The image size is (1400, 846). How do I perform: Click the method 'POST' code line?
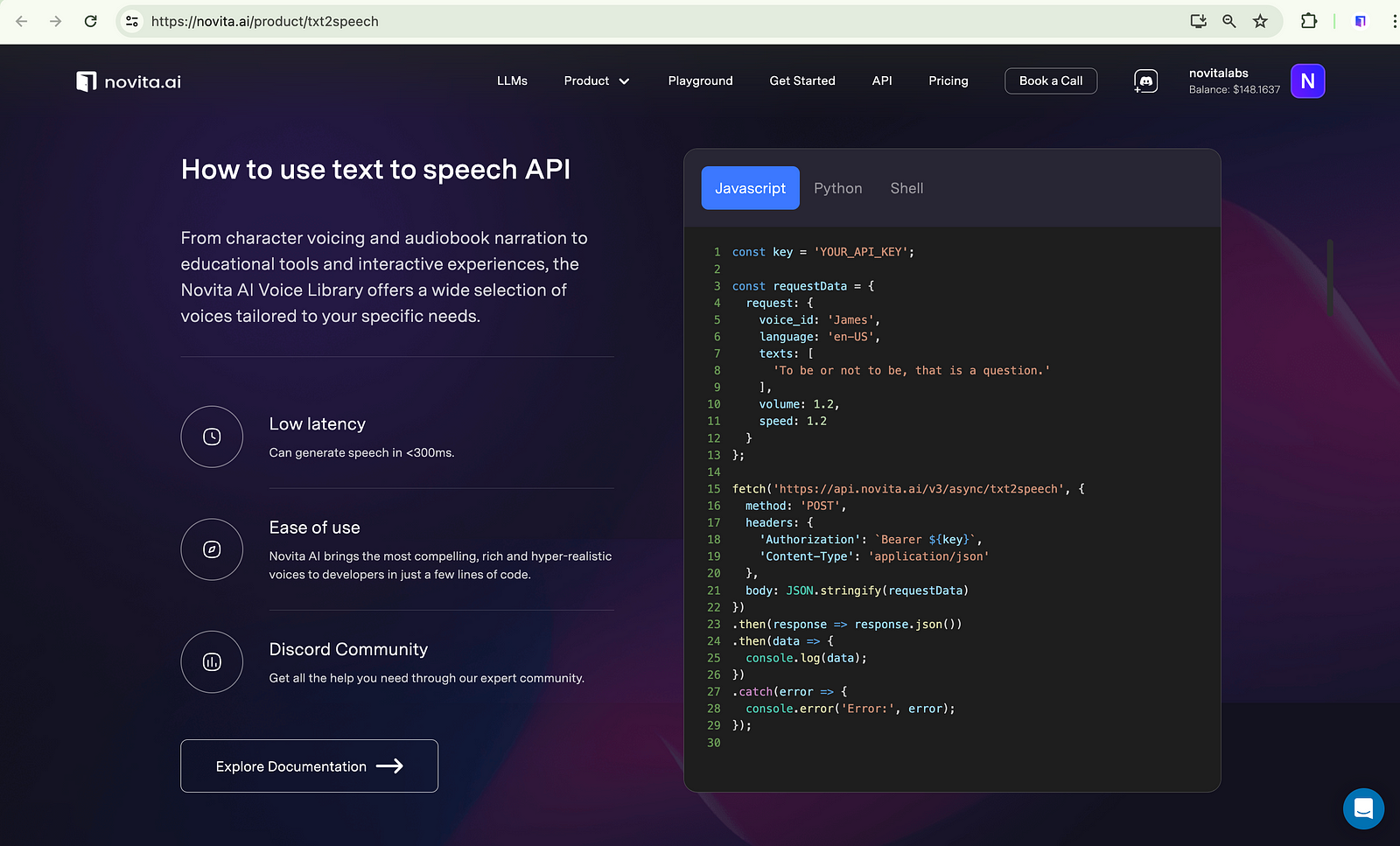pyautogui.click(x=795, y=506)
